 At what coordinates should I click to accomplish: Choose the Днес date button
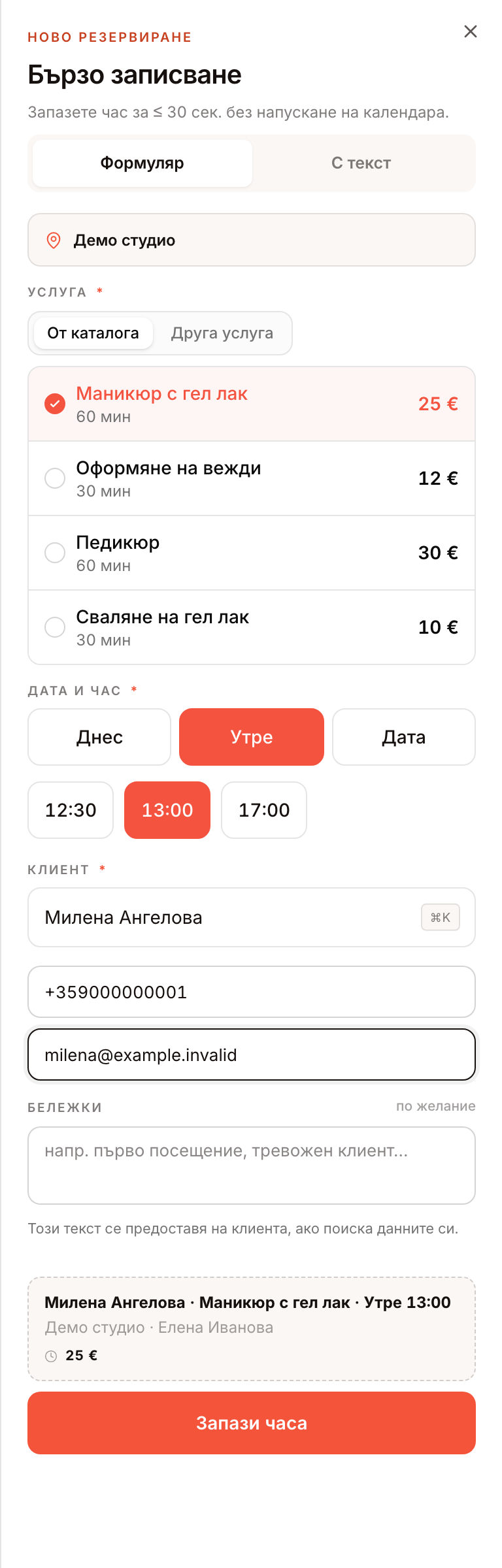pos(99,737)
